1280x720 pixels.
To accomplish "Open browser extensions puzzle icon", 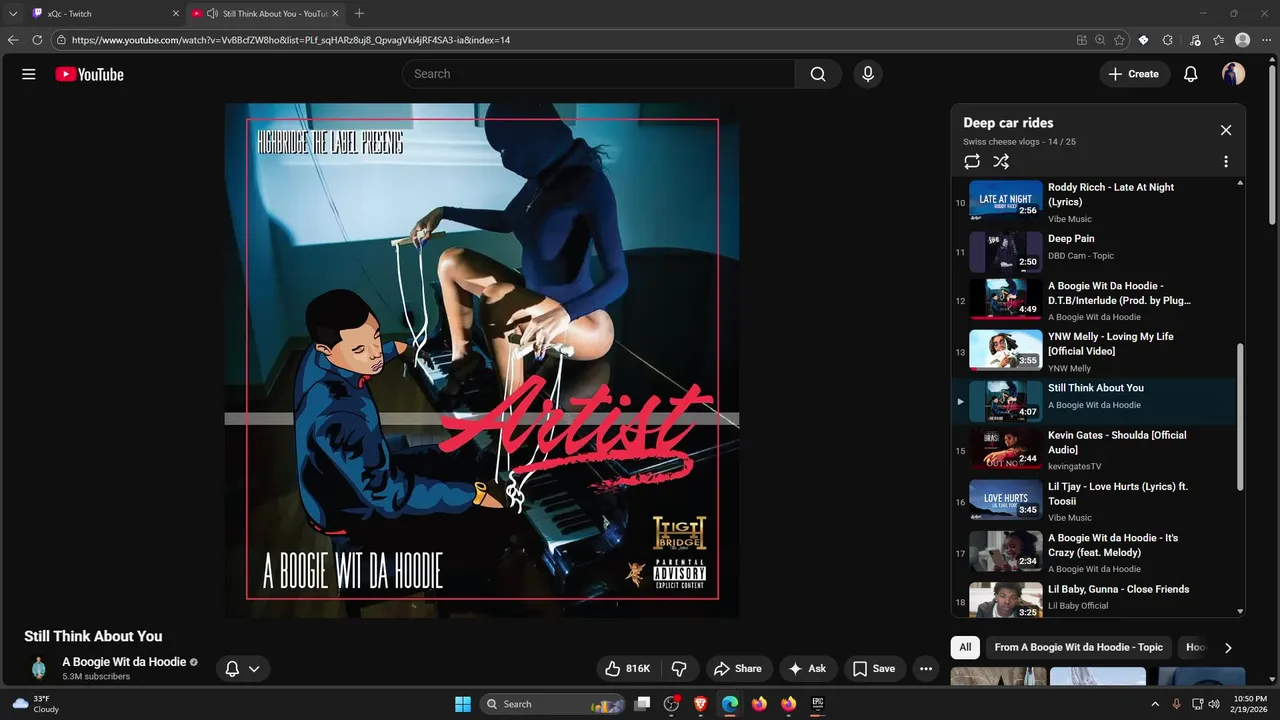I will [x=1167, y=40].
